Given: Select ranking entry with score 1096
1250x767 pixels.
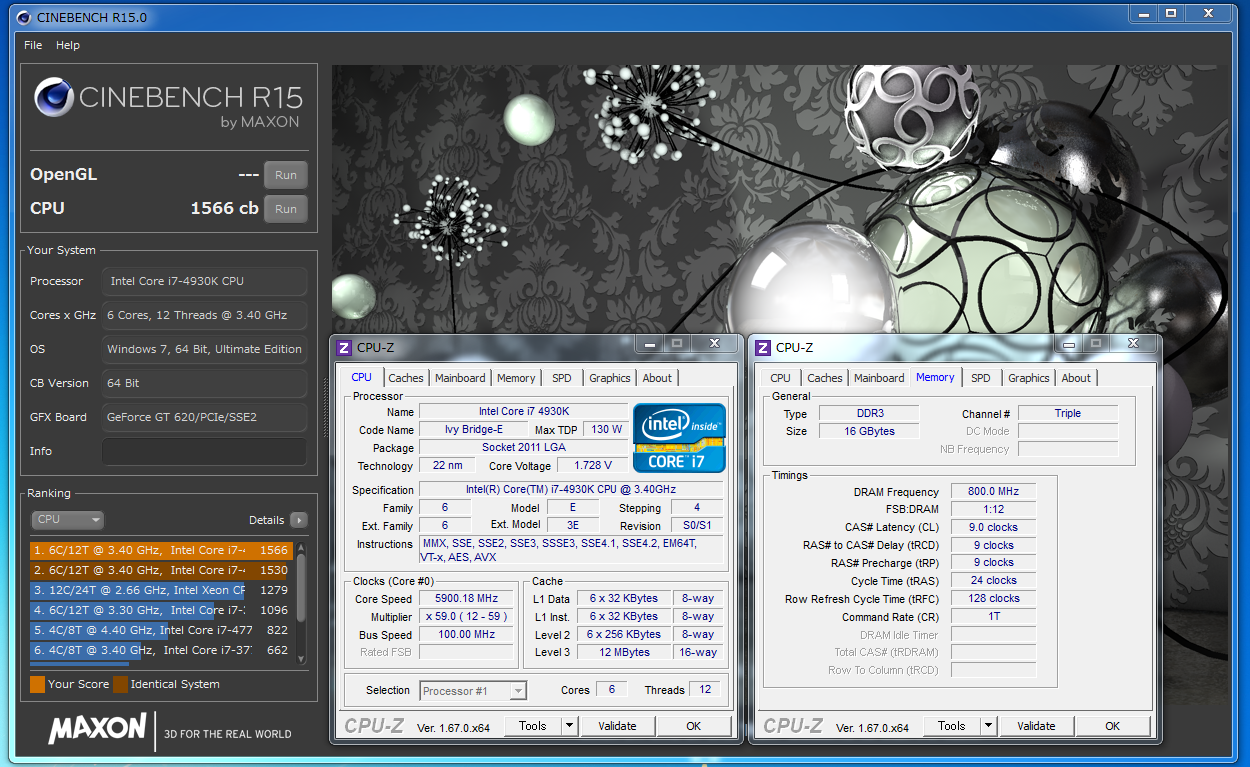Looking at the screenshot, I should click(x=160, y=610).
